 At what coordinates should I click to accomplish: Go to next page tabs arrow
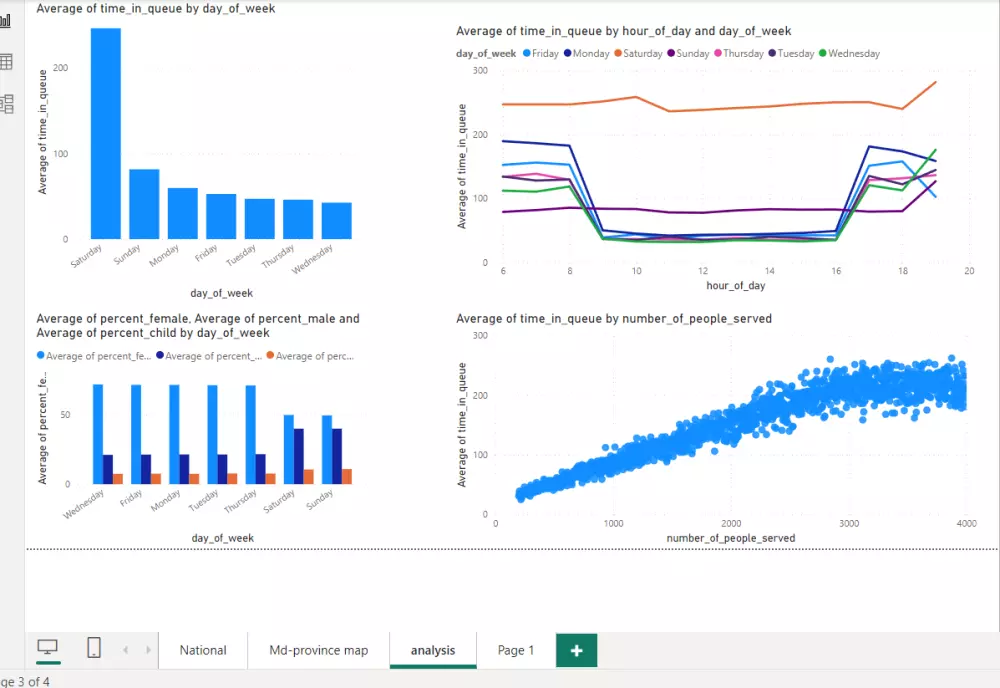pyautogui.click(x=148, y=650)
